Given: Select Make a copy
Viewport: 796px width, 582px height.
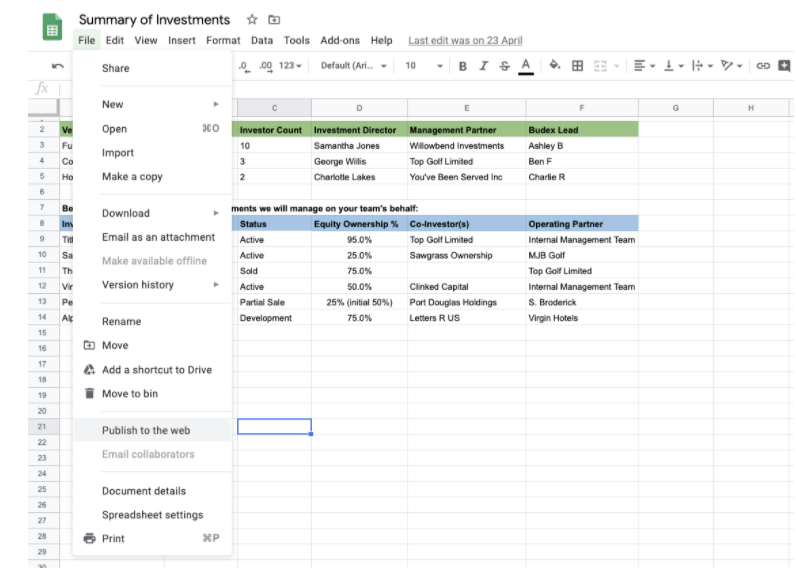Looking at the screenshot, I should 152,177.
